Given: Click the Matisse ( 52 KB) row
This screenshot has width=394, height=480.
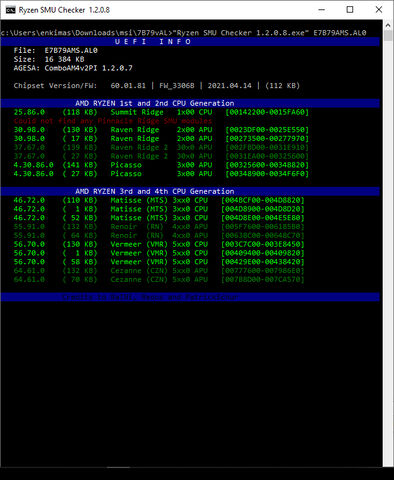Looking at the screenshot, I should [x=159, y=218].
